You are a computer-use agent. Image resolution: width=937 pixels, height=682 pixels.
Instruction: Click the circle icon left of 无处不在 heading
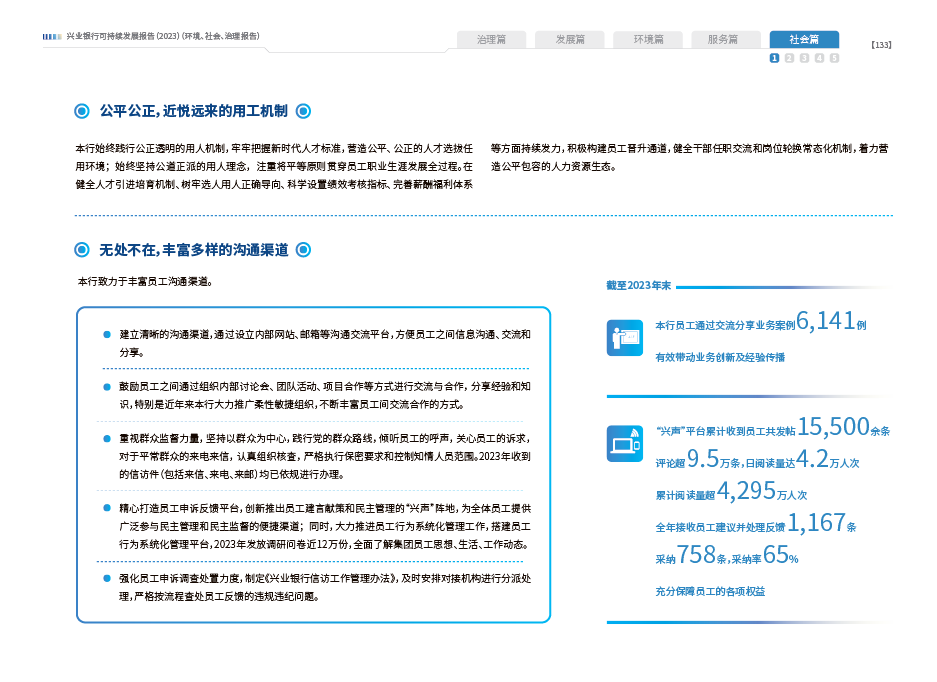point(82,249)
